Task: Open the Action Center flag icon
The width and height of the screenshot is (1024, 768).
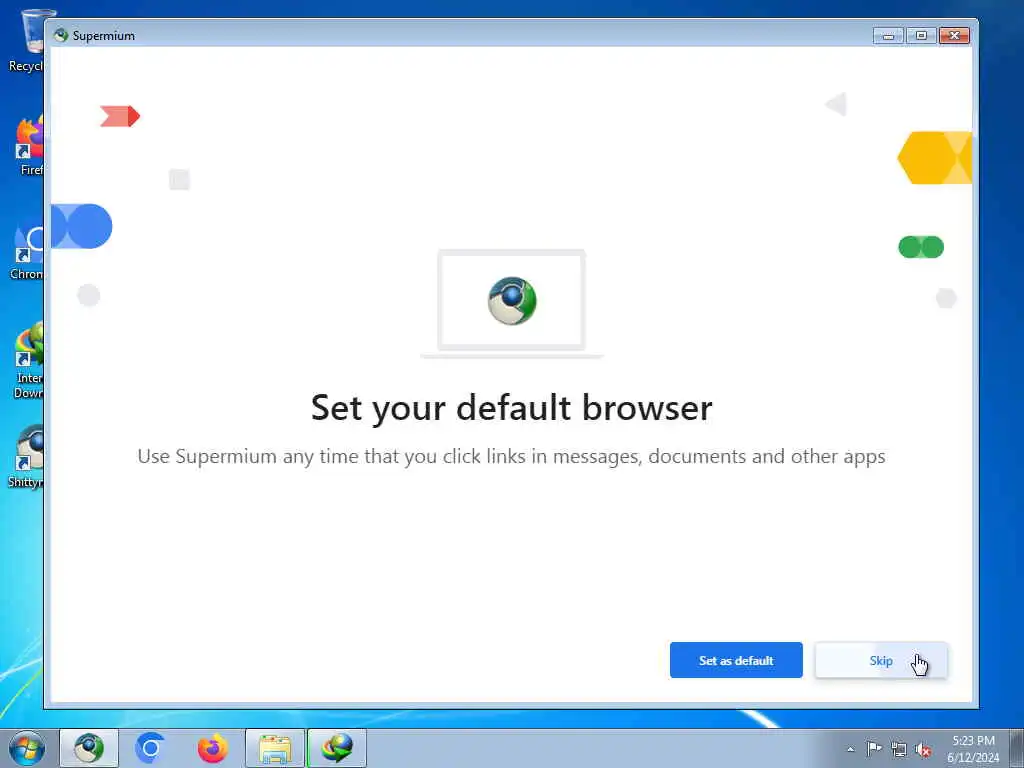Action: [874, 748]
